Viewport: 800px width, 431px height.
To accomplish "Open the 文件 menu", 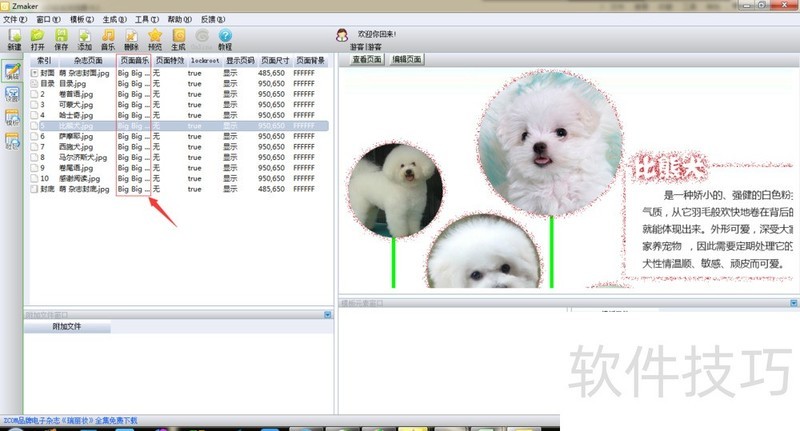I will point(15,19).
